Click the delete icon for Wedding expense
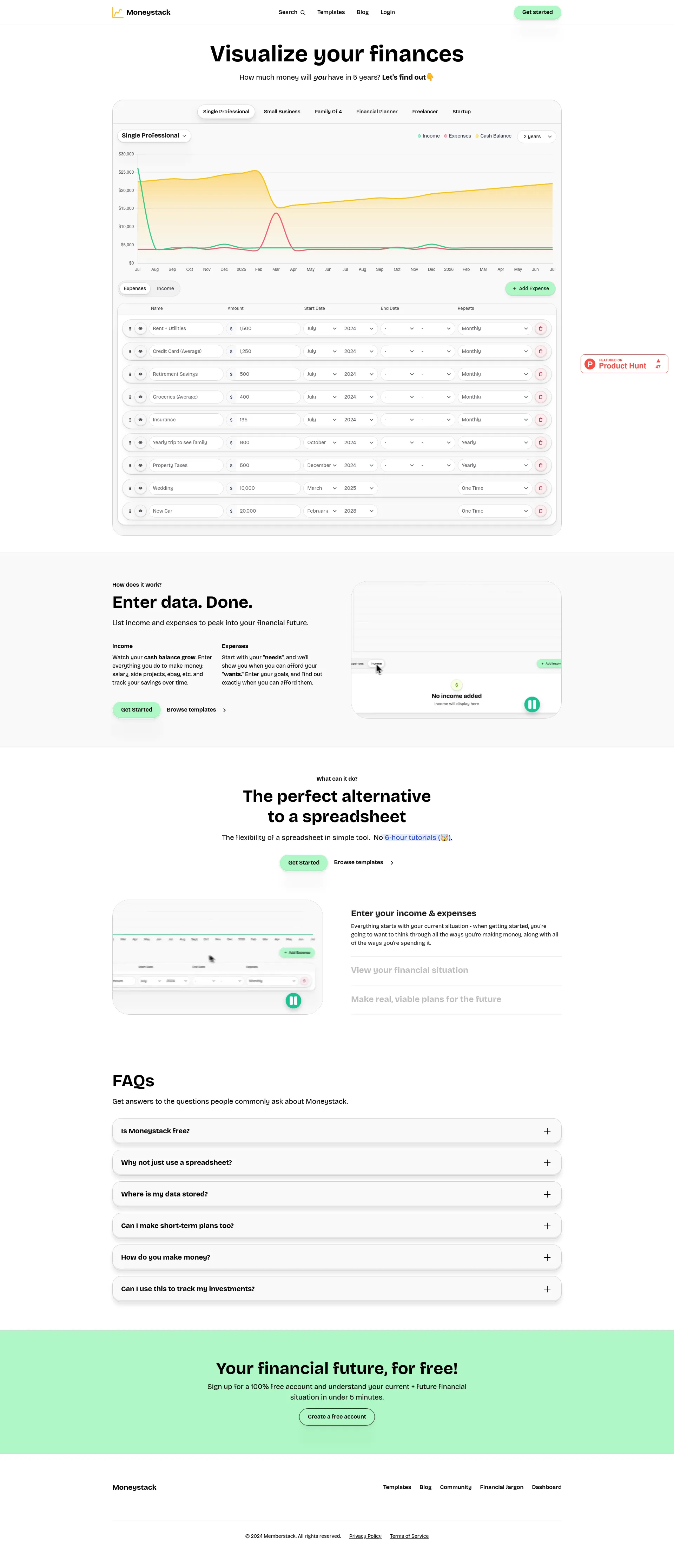 click(x=541, y=488)
